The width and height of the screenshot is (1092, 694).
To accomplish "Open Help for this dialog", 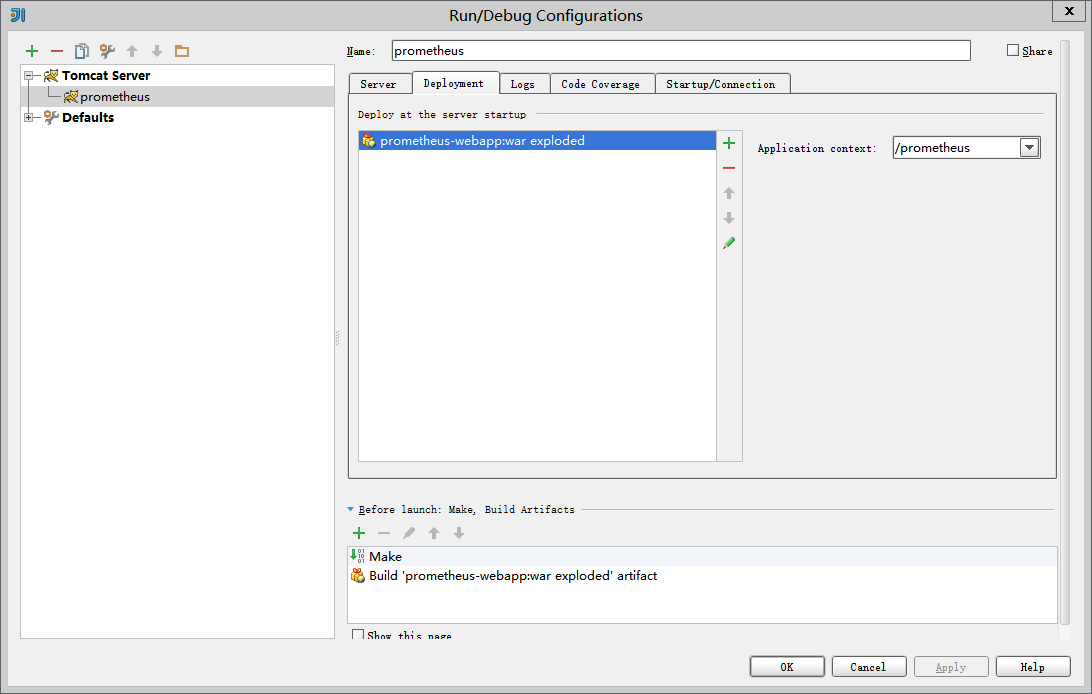I will [1033, 667].
